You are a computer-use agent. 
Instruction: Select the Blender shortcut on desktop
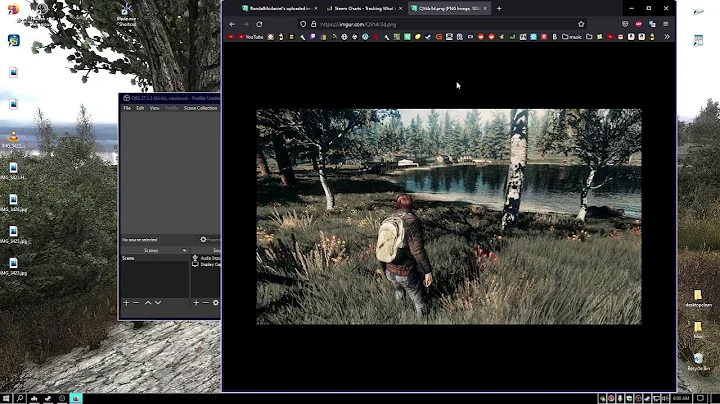click(126, 15)
